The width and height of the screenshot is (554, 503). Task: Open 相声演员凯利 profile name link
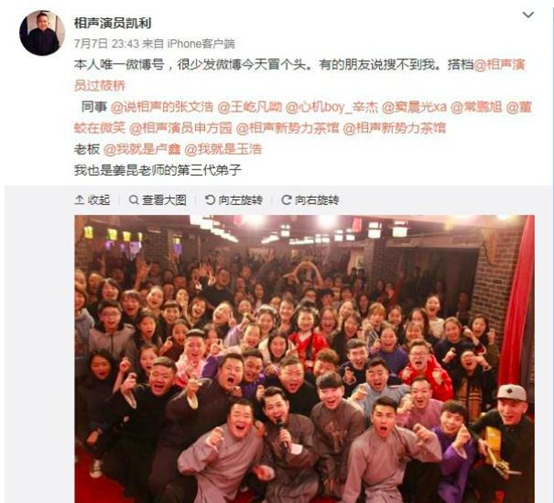point(113,23)
